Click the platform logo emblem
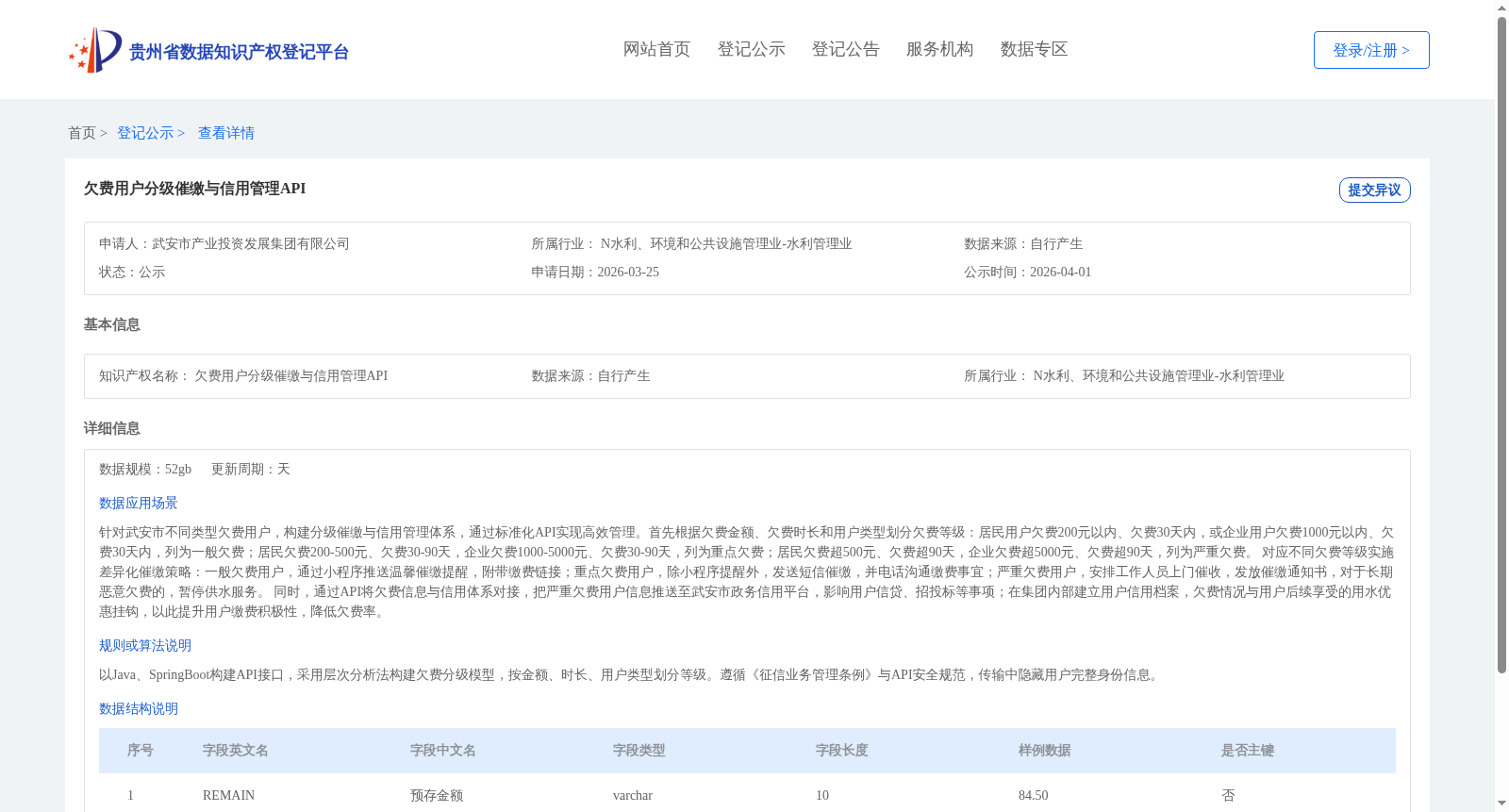This screenshot has height=812, width=1509. click(x=94, y=50)
